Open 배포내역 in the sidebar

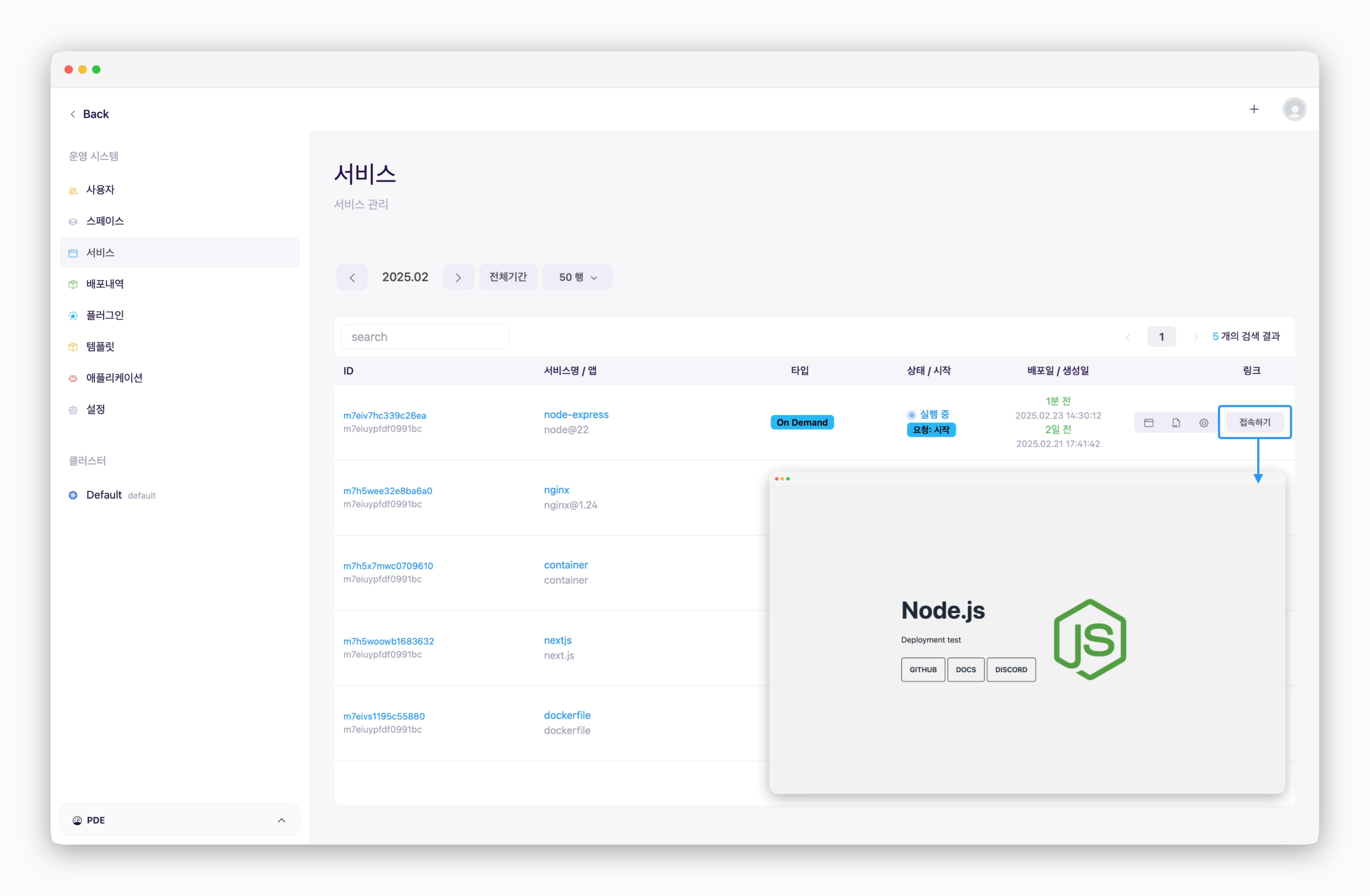[180, 284]
